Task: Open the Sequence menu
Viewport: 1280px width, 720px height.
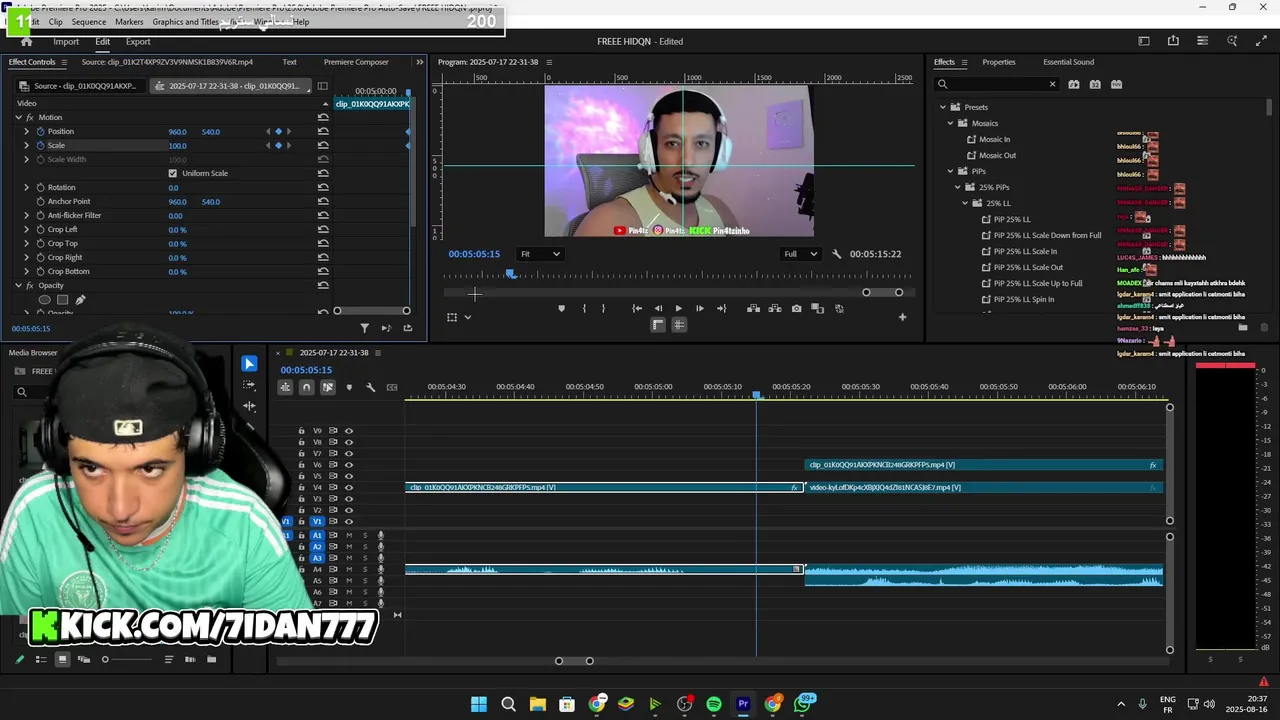Action: point(88,21)
